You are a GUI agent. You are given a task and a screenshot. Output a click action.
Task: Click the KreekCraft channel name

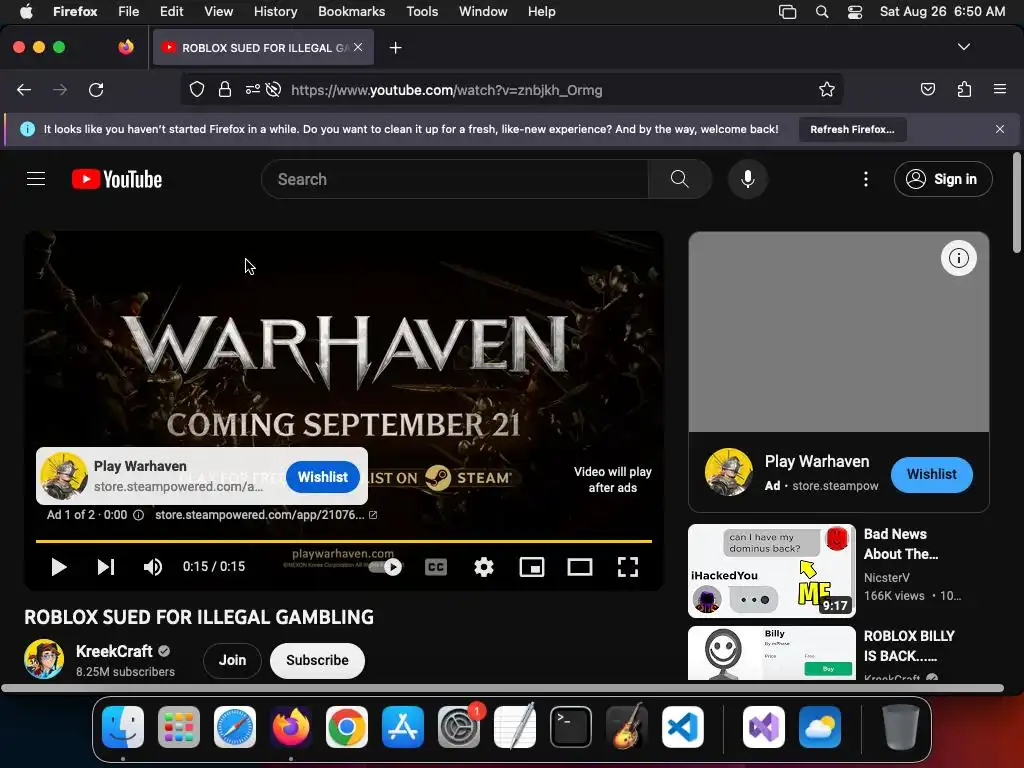(114, 651)
